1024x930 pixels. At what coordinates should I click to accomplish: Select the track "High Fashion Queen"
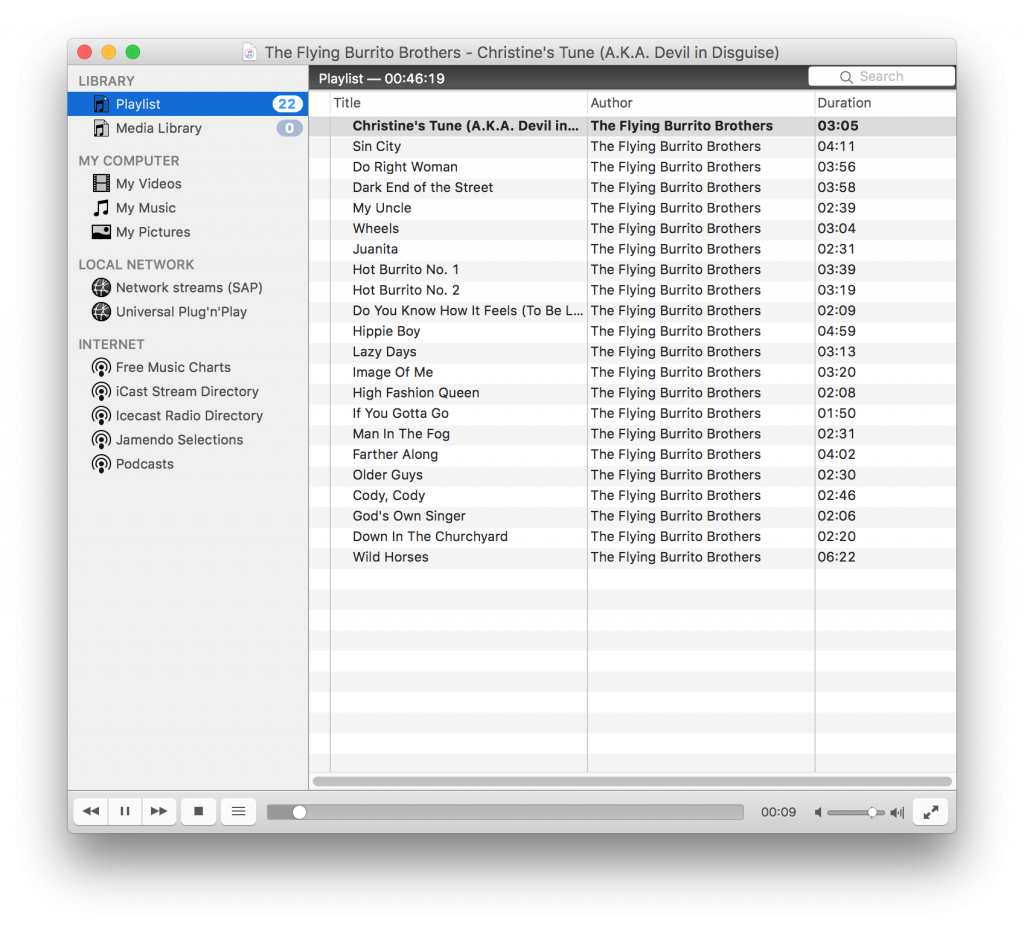pos(632,393)
